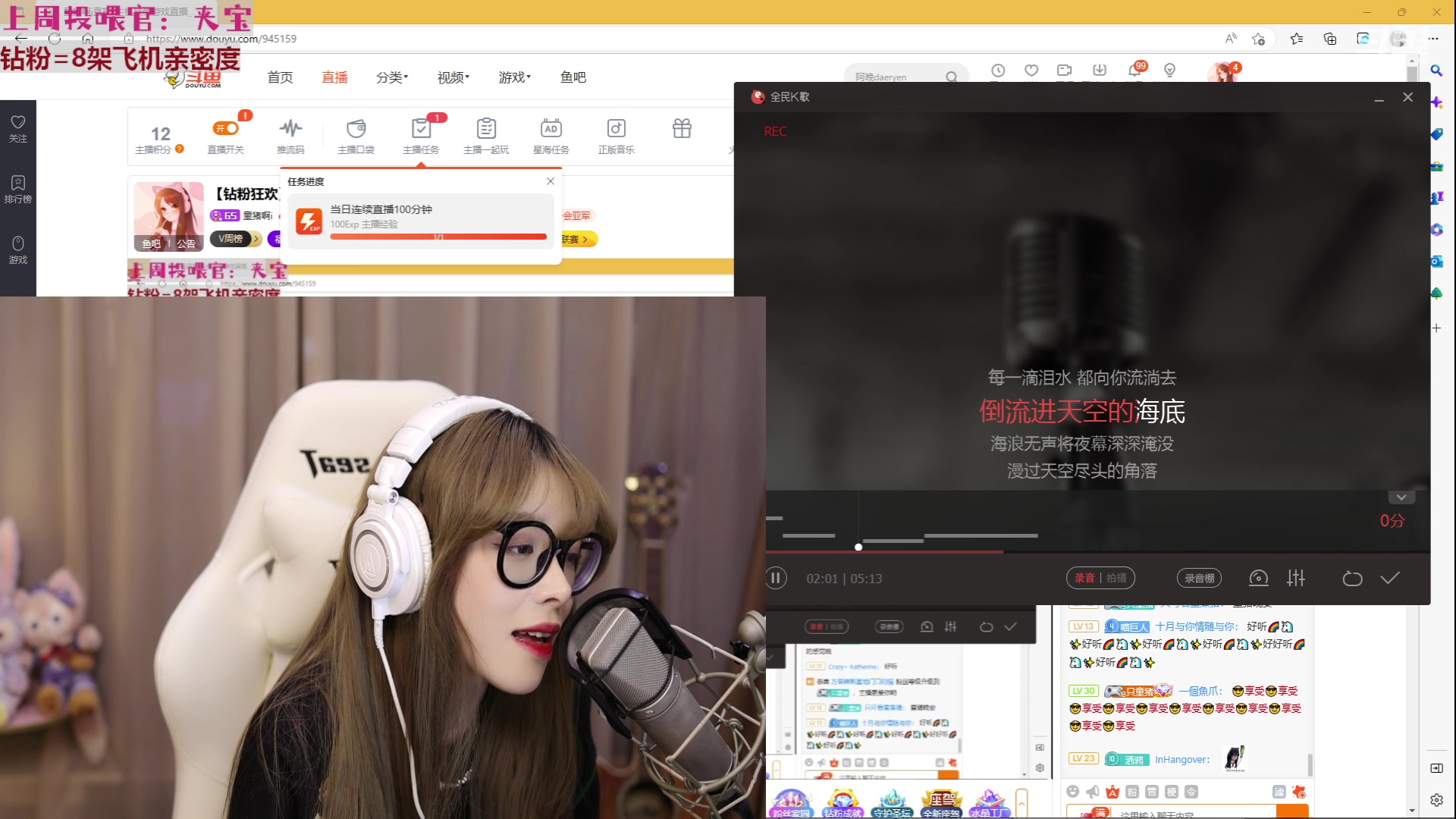Image resolution: width=1456 pixels, height=819 pixels.
Task: Pause the K歌 recording playback
Action: click(776, 579)
